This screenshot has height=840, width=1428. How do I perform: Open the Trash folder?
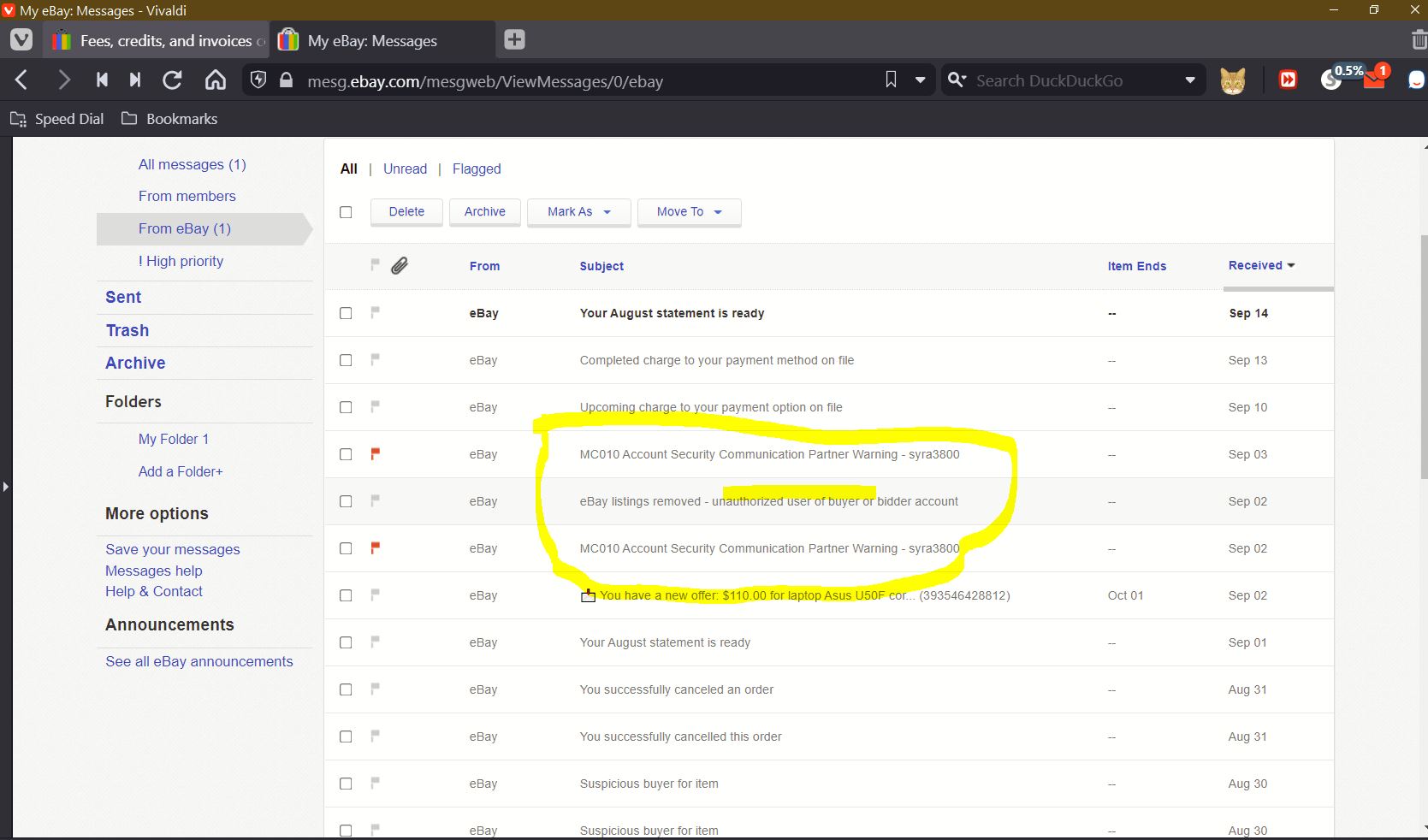pyautogui.click(x=127, y=330)
